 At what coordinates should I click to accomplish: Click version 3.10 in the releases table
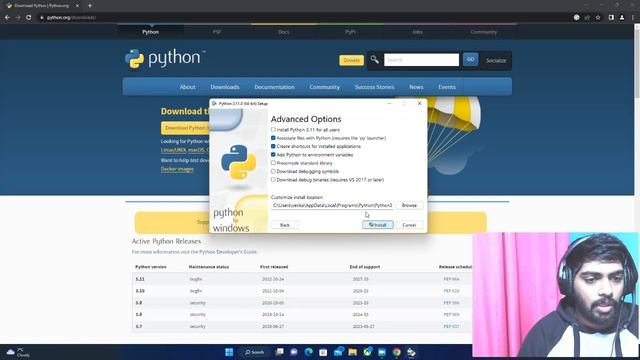point(140,291)
